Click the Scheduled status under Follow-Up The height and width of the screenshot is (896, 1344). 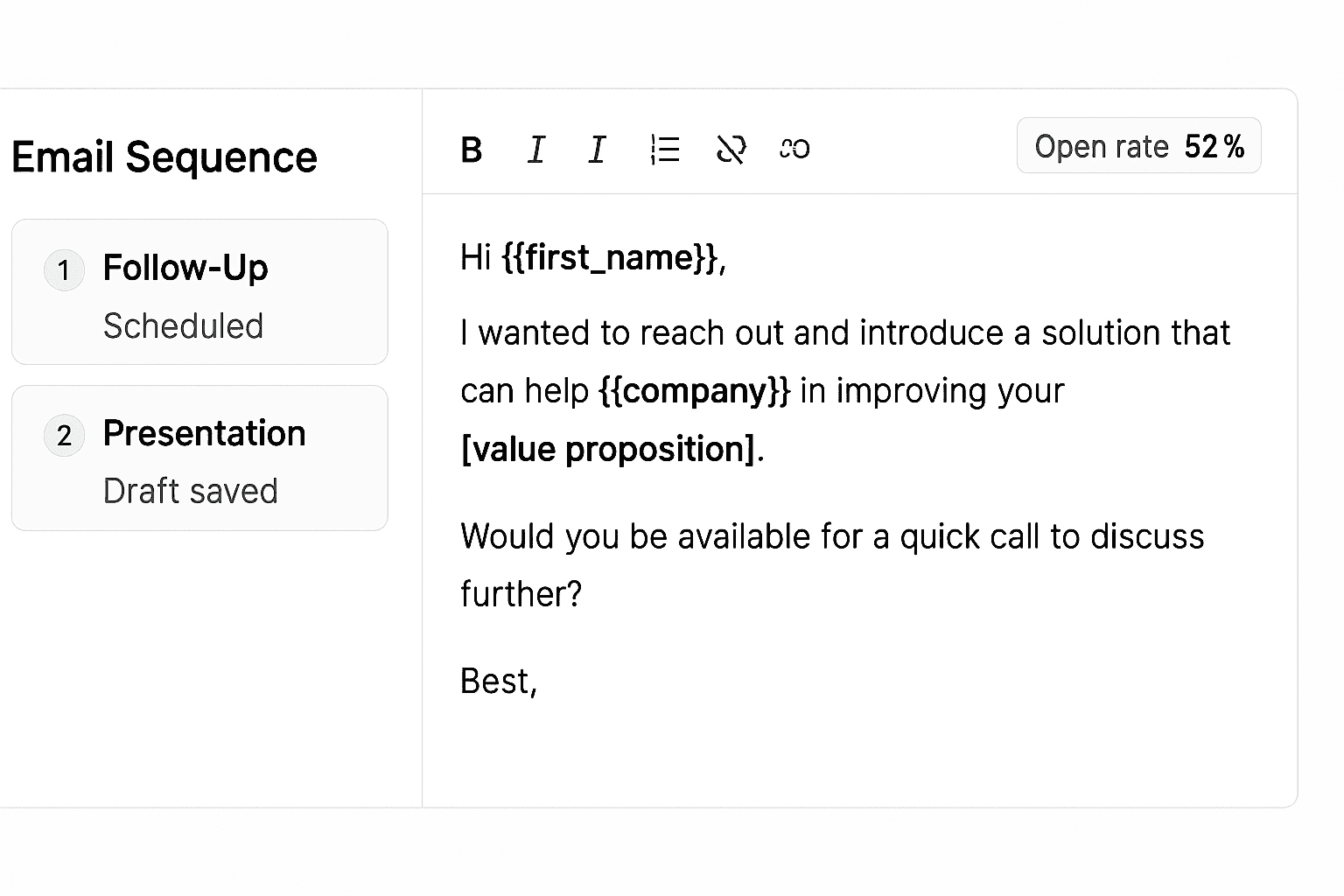pos(183,326)
